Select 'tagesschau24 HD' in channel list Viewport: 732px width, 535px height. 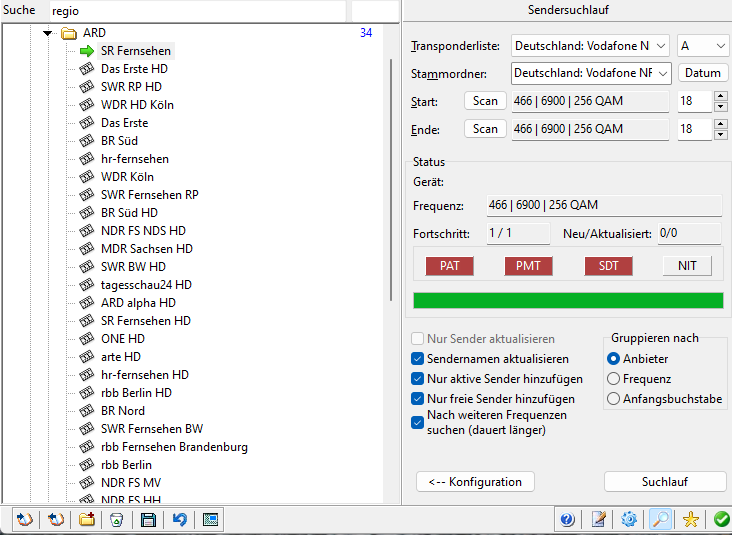(146, 285)
